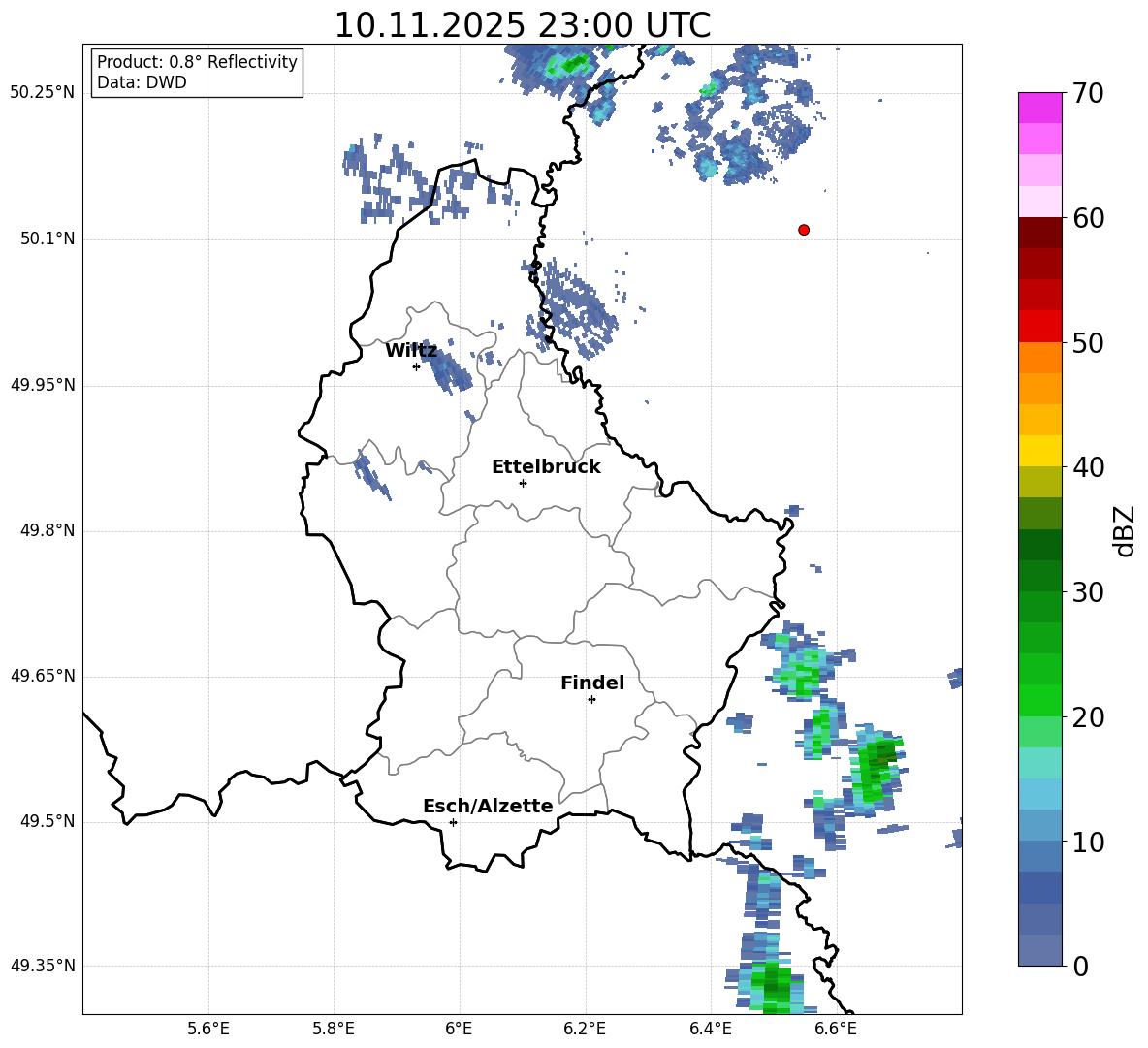Click the 6°E longitude label

[459, 1029]
